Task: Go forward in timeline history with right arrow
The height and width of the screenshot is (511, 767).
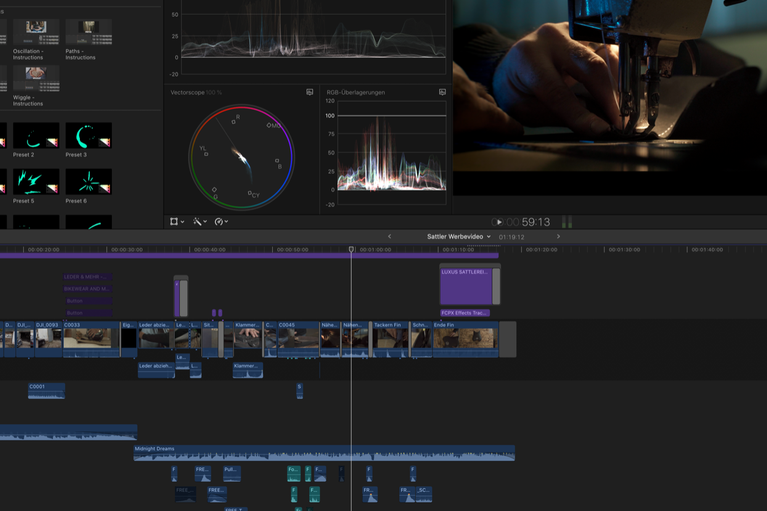Action: pos(558,237)
